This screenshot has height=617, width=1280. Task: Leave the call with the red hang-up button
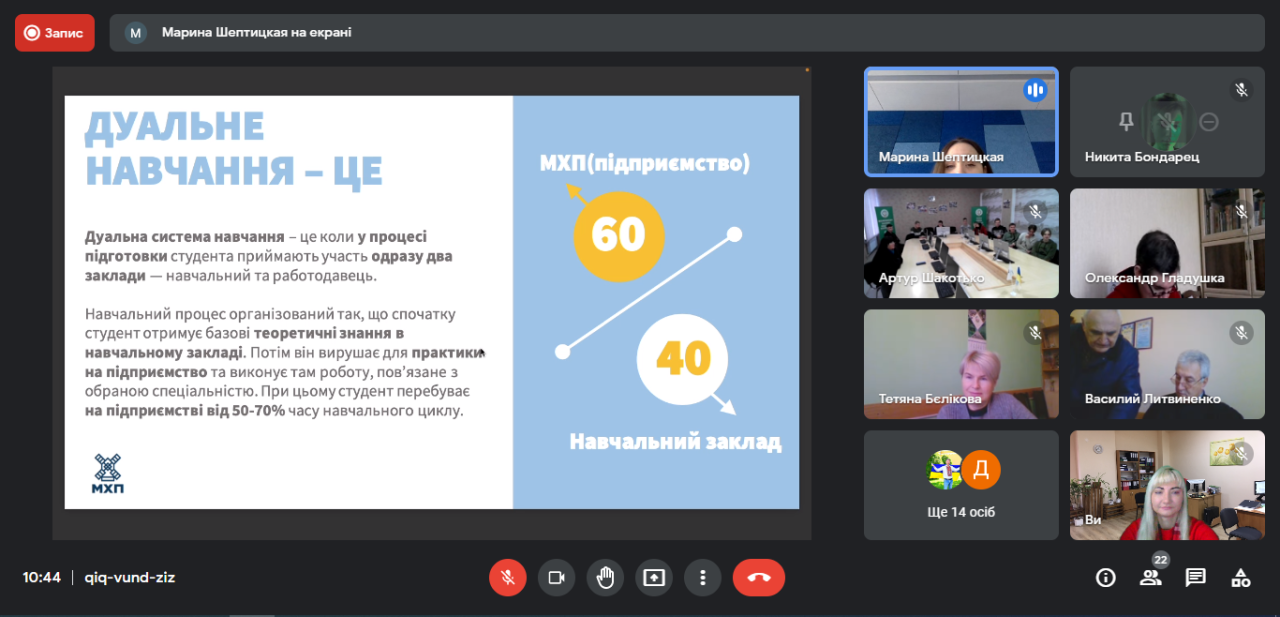(759, 577)
